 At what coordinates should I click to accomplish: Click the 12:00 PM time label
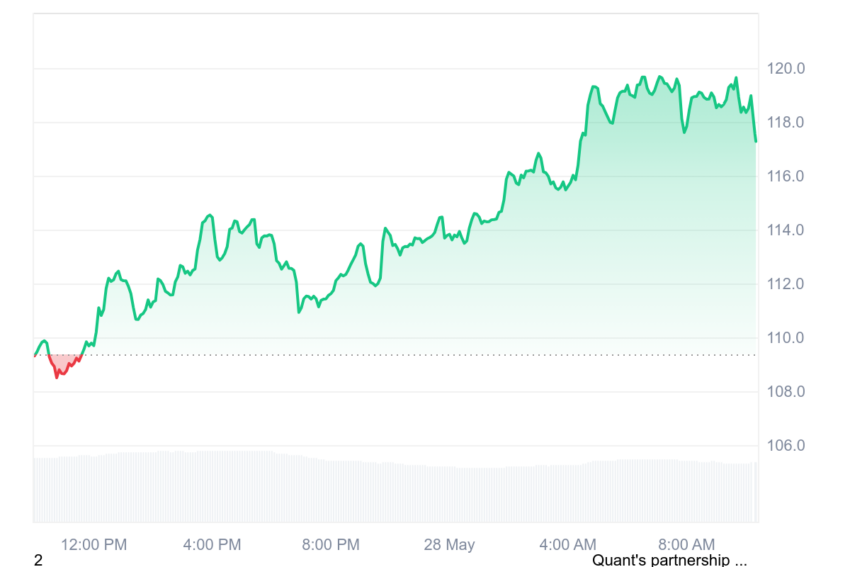tap(94, 544)
